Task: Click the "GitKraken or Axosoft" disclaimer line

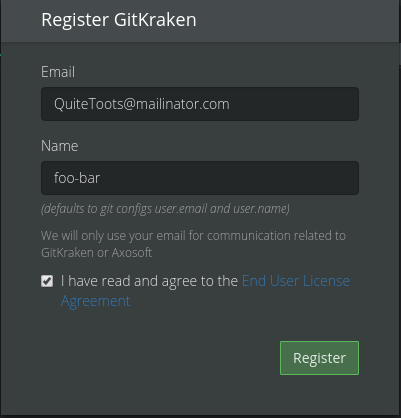Action: click(96, 253)
